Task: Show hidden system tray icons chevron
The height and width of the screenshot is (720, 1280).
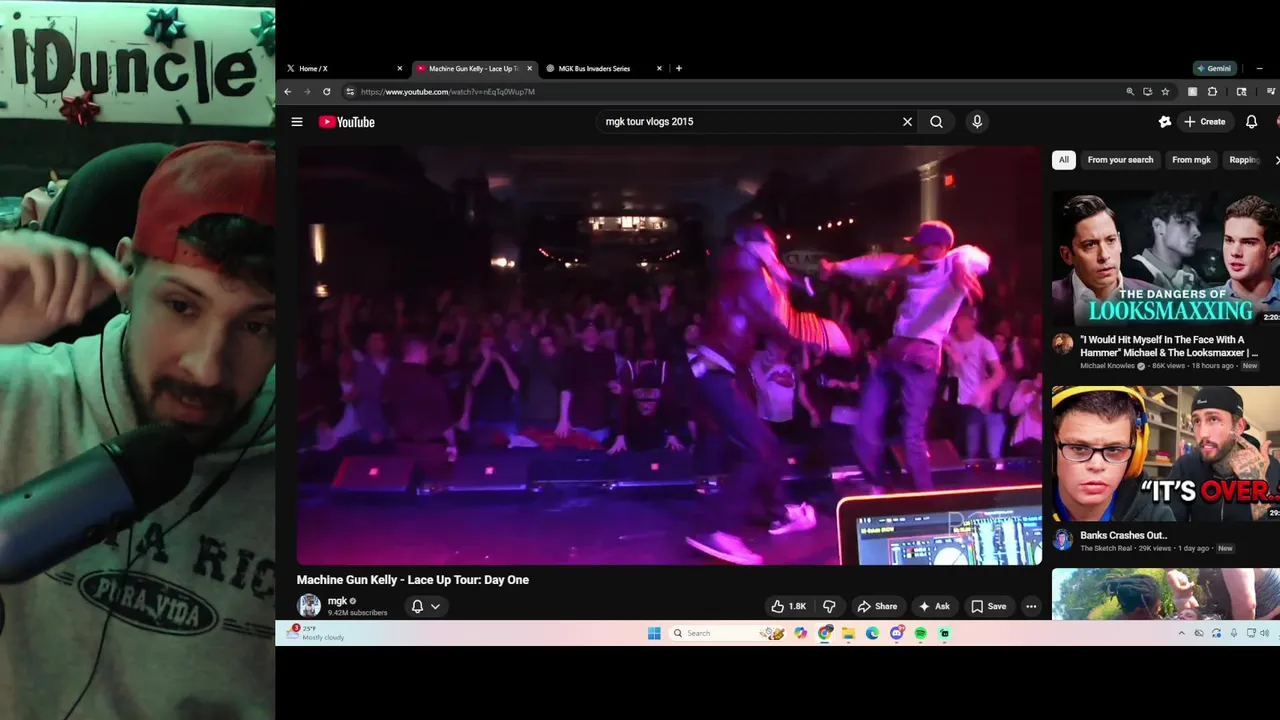Action: coord(1182,633)
